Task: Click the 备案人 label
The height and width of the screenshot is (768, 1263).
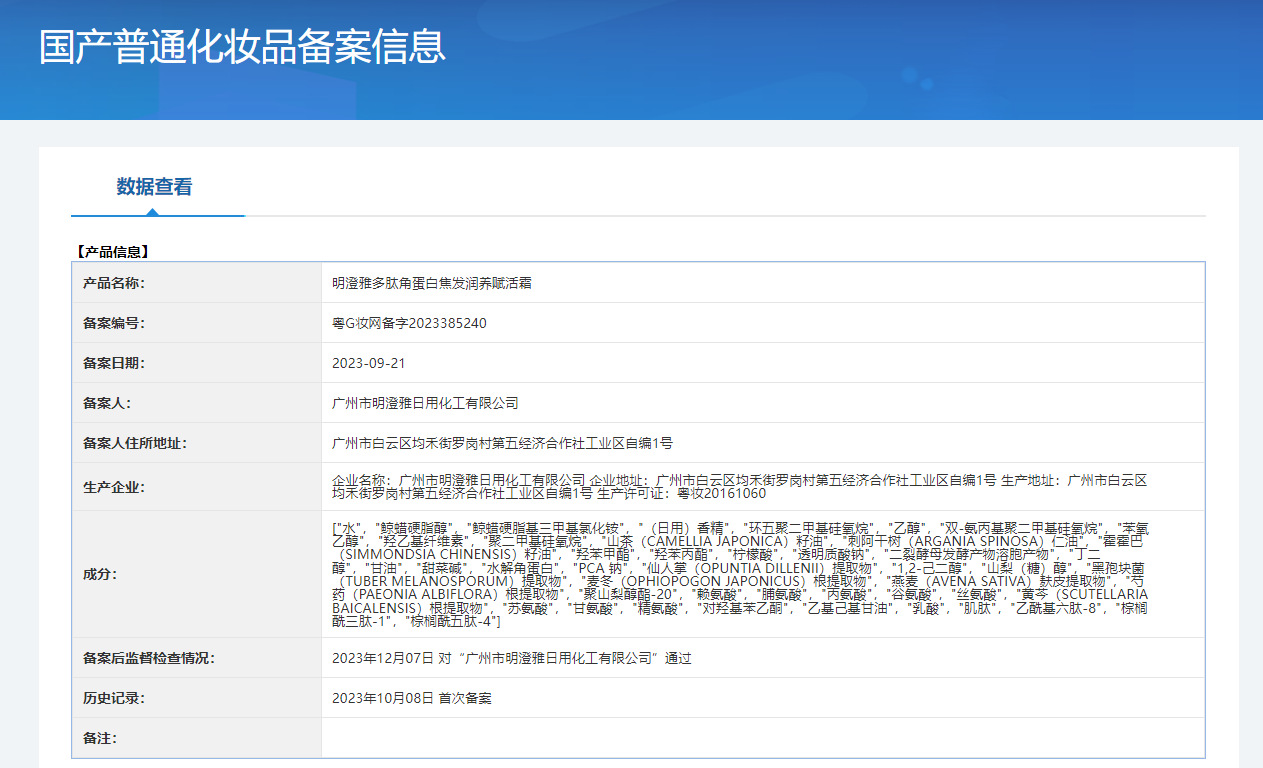Action: click(x=107, y=403)
